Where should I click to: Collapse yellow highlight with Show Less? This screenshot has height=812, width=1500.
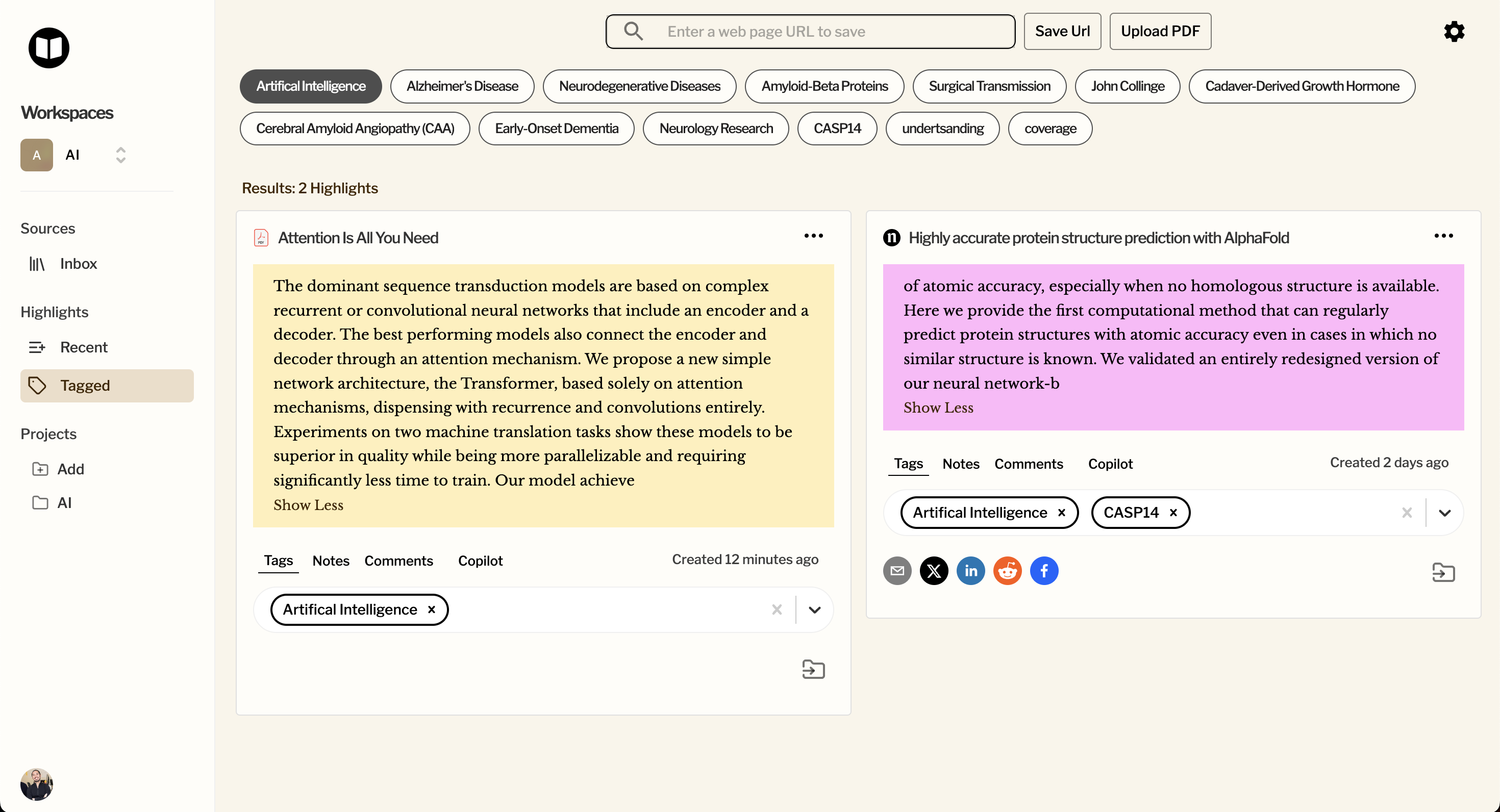point(308,504)
